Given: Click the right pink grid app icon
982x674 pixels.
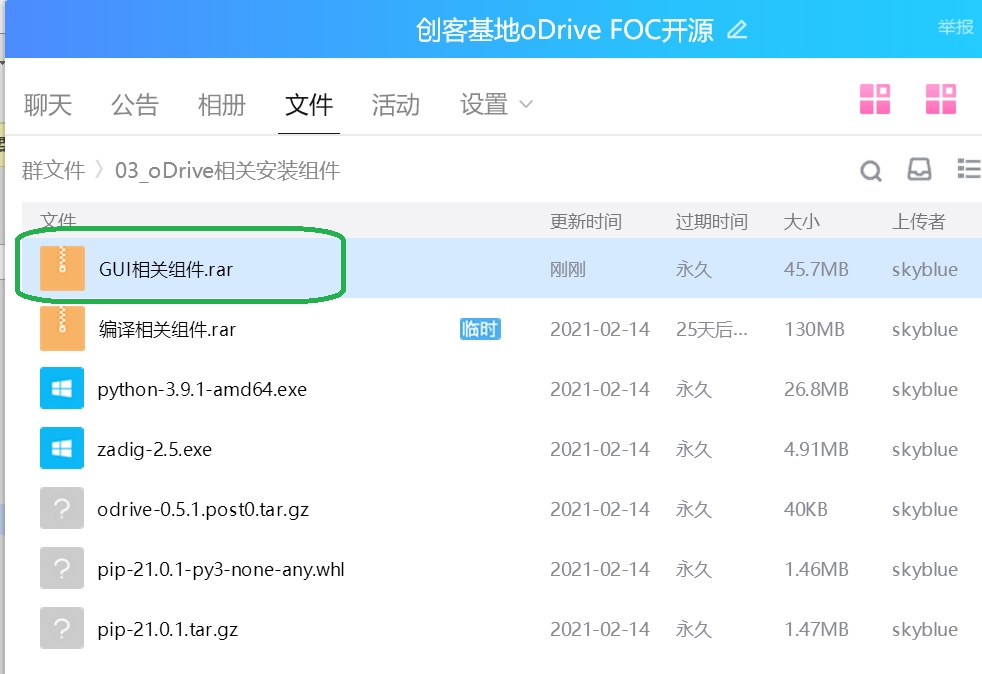Looking at the screenshot, I should pos(940,99).
